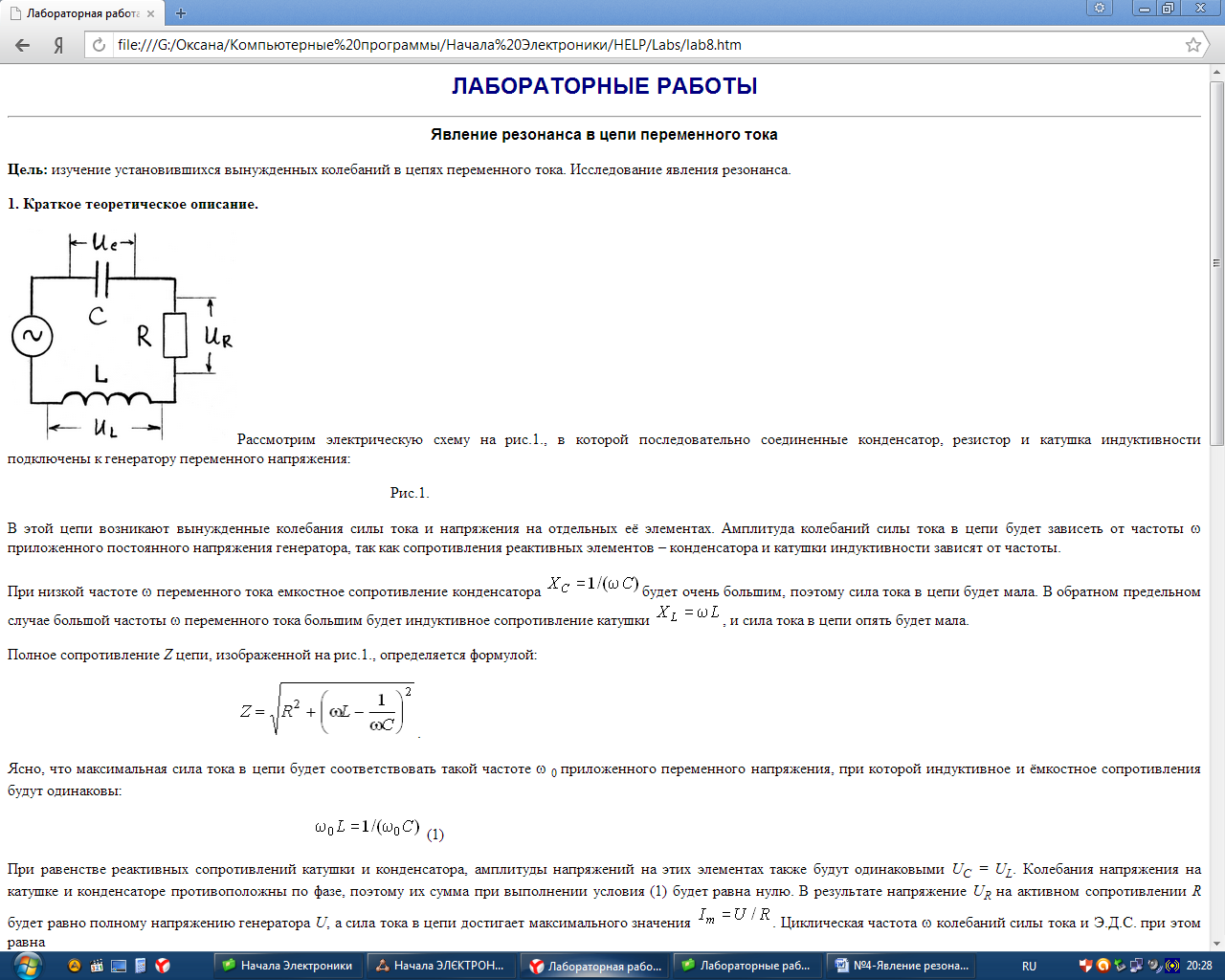
Task: Focus the address bar showing lab8.htm path
Action: tap(646, 45)
